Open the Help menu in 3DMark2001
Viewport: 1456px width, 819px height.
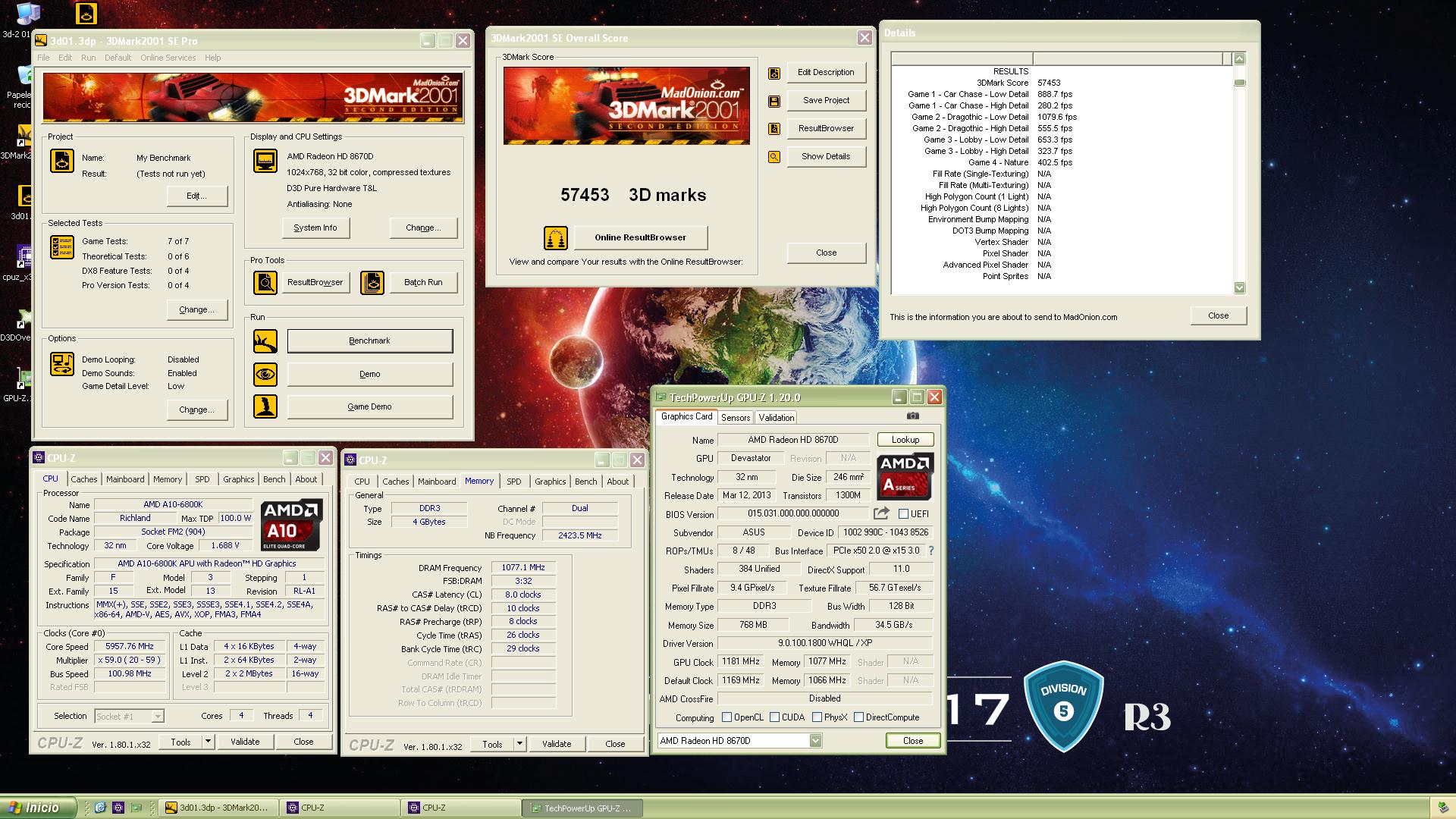point(213,58)
